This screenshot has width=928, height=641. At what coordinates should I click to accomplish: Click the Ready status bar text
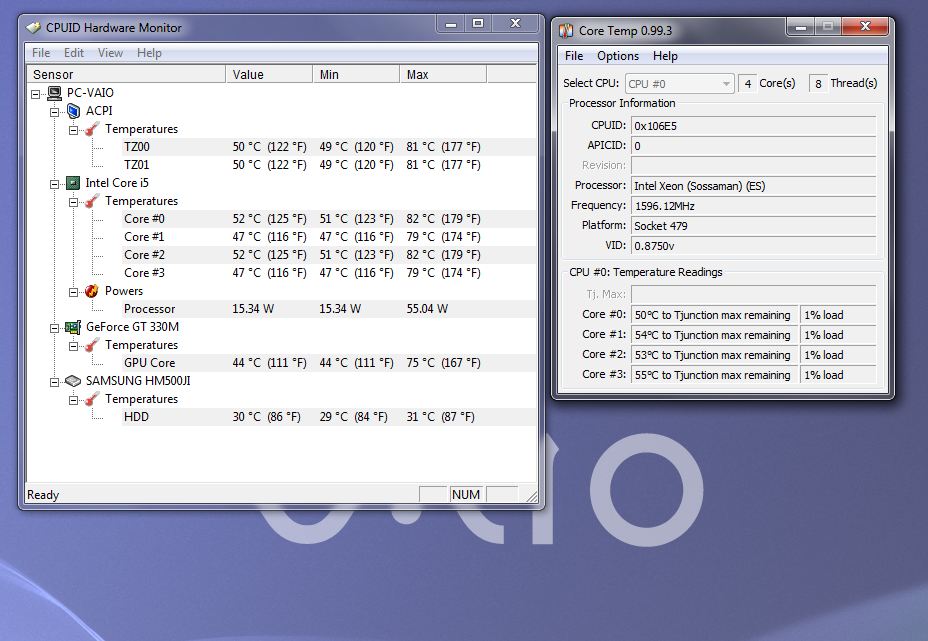point(43,495)
